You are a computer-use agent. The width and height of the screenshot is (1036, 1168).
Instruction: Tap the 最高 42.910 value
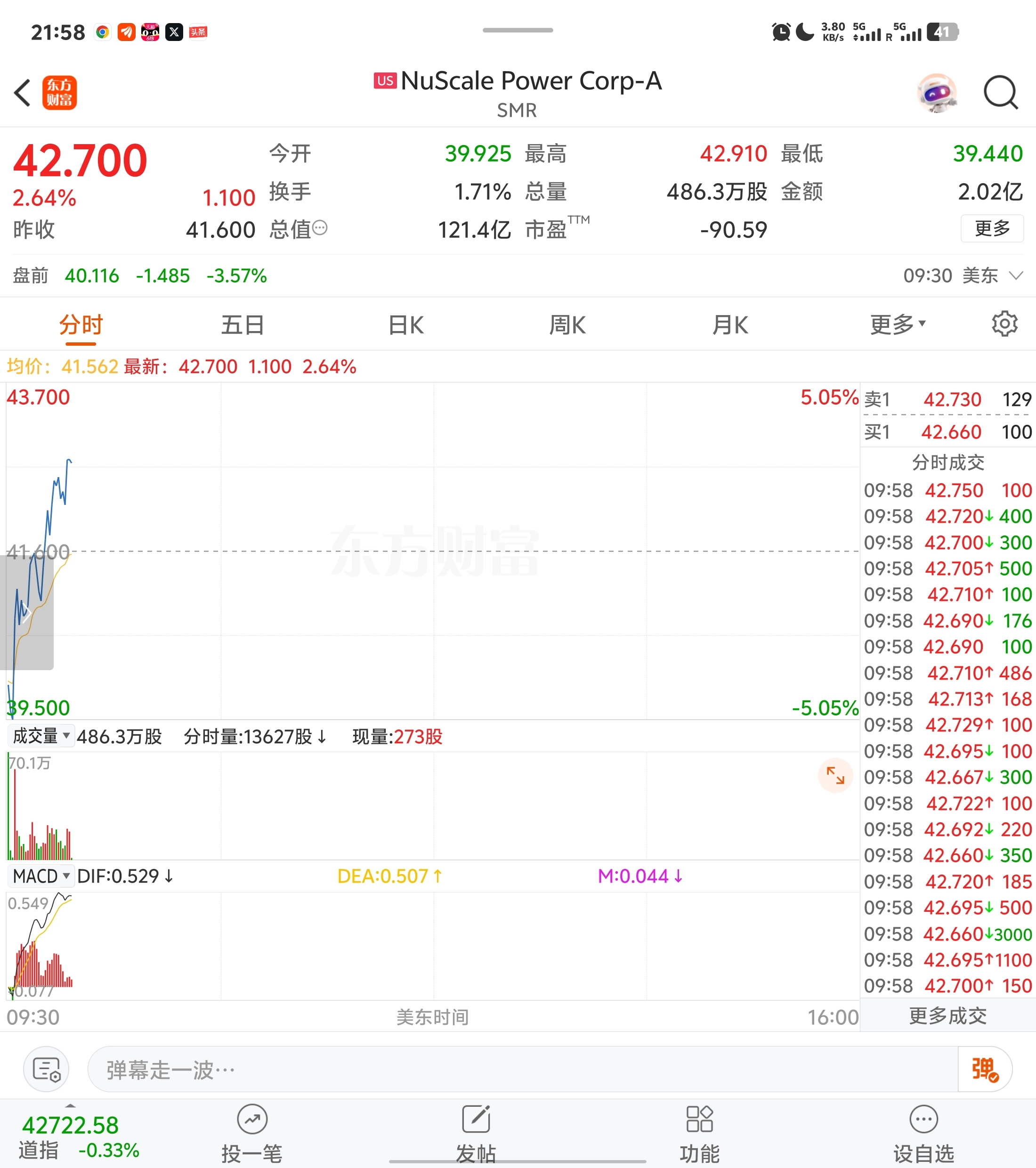point(733,153)
